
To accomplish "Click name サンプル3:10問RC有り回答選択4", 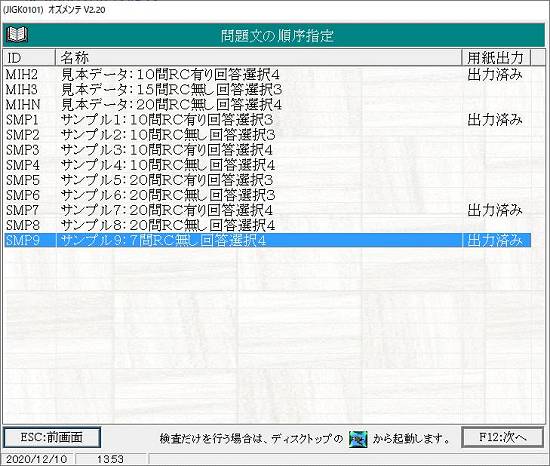I will pyautogui.click(x=167, y=150).
